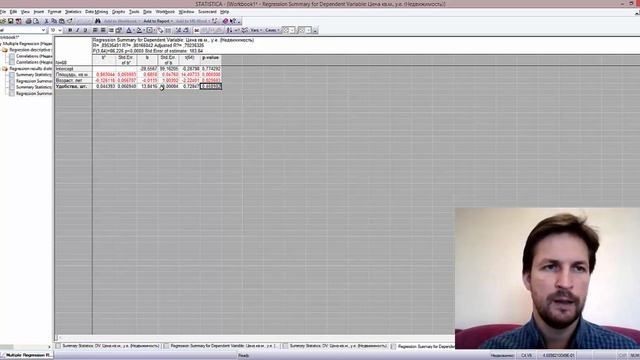Open the Tools menu
This screenshot has width=640, height=360.
pos(134,12)
